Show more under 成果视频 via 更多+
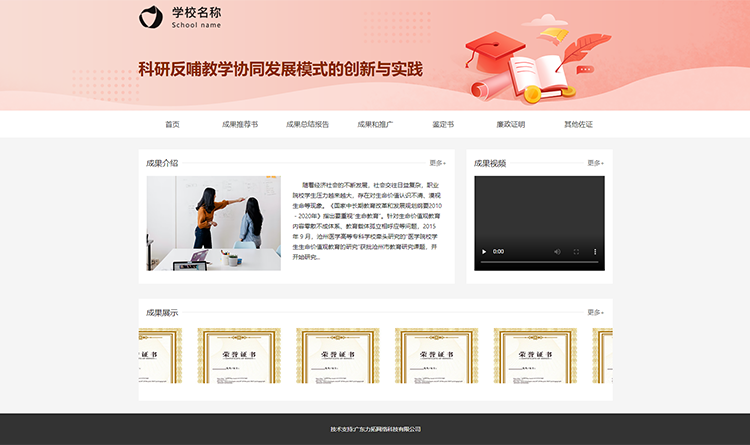Viewport: 750px width, 445px height. (x=595, y=162)
